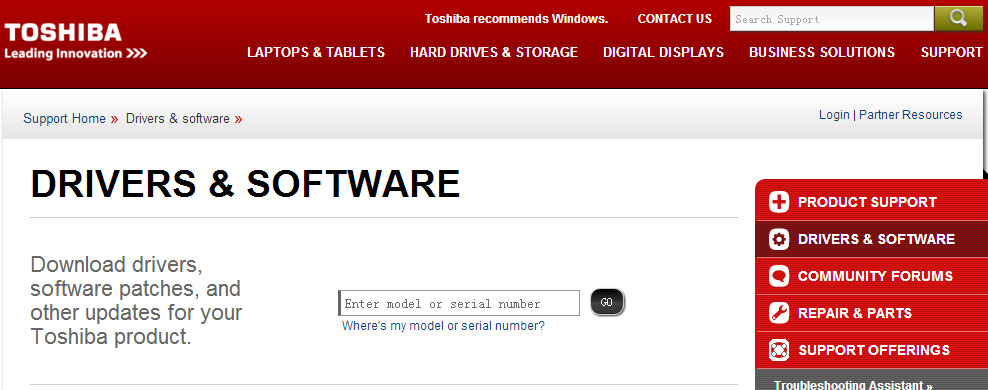Open the Hard Drives & Storage menu
The width and height of the screenshot is (988, 390).
[493, 52]
